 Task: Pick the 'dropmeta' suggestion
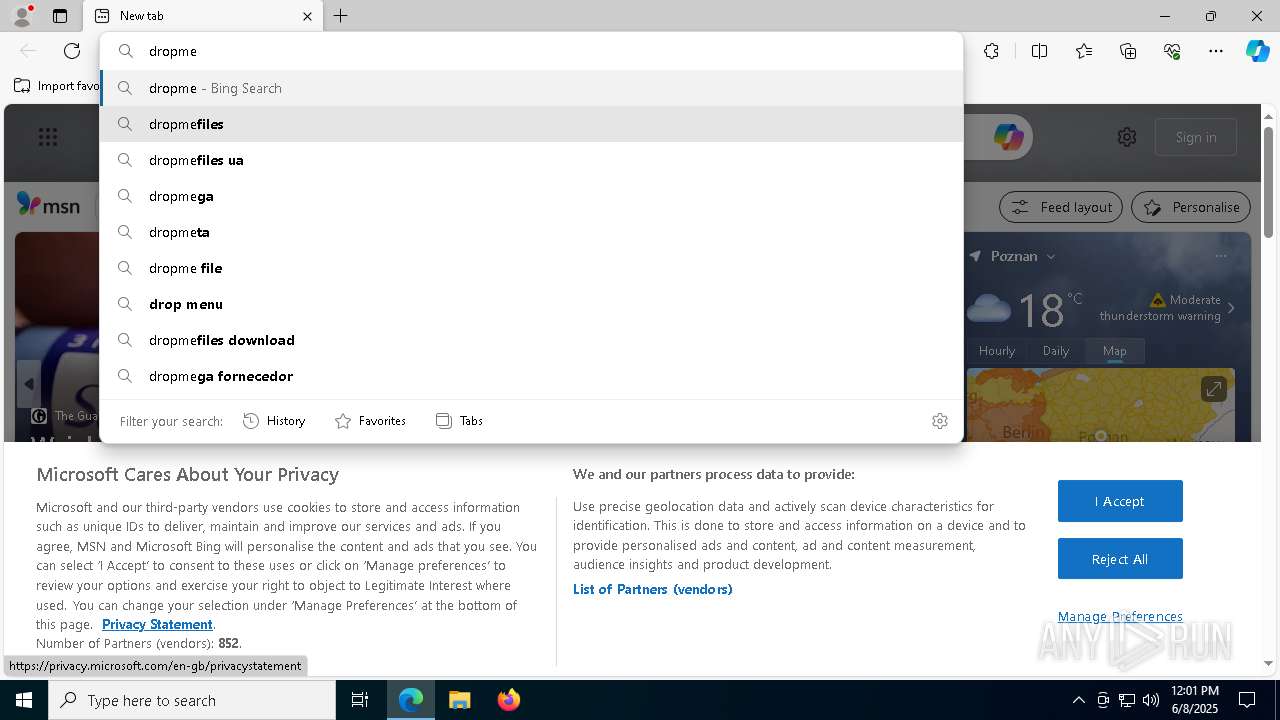tap(531, 232)
